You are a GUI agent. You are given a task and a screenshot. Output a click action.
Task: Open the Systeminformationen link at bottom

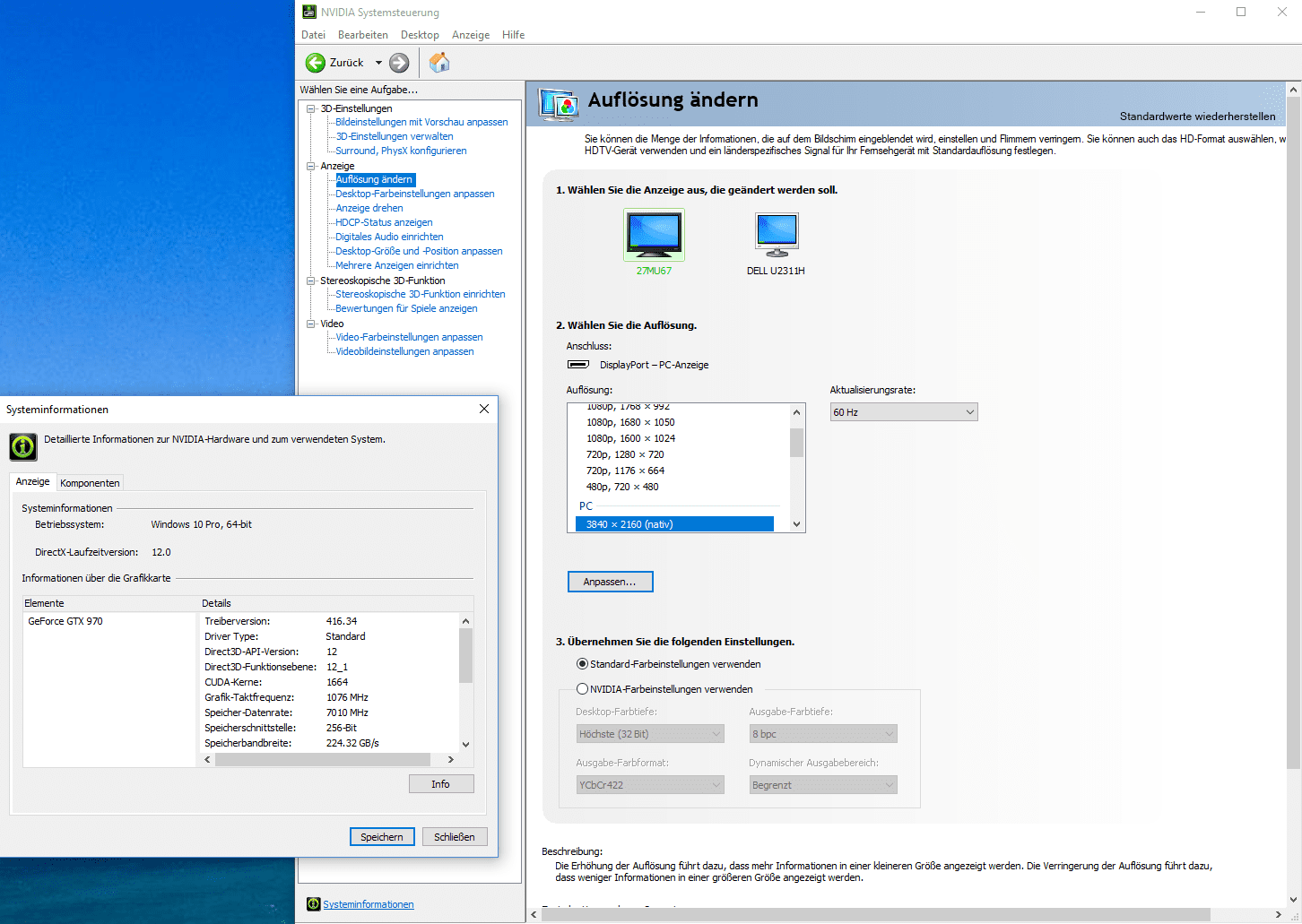click(369, 904)
